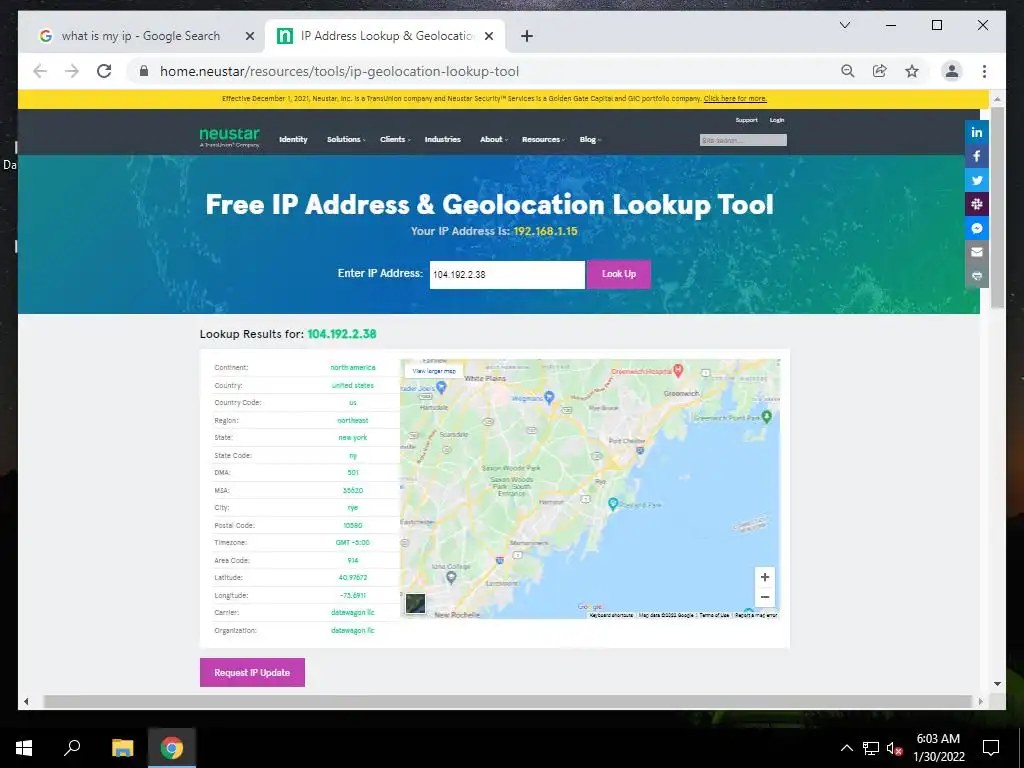Go back using the browser back arrow
Viewport: 1024px width, 768px height.
40,71
